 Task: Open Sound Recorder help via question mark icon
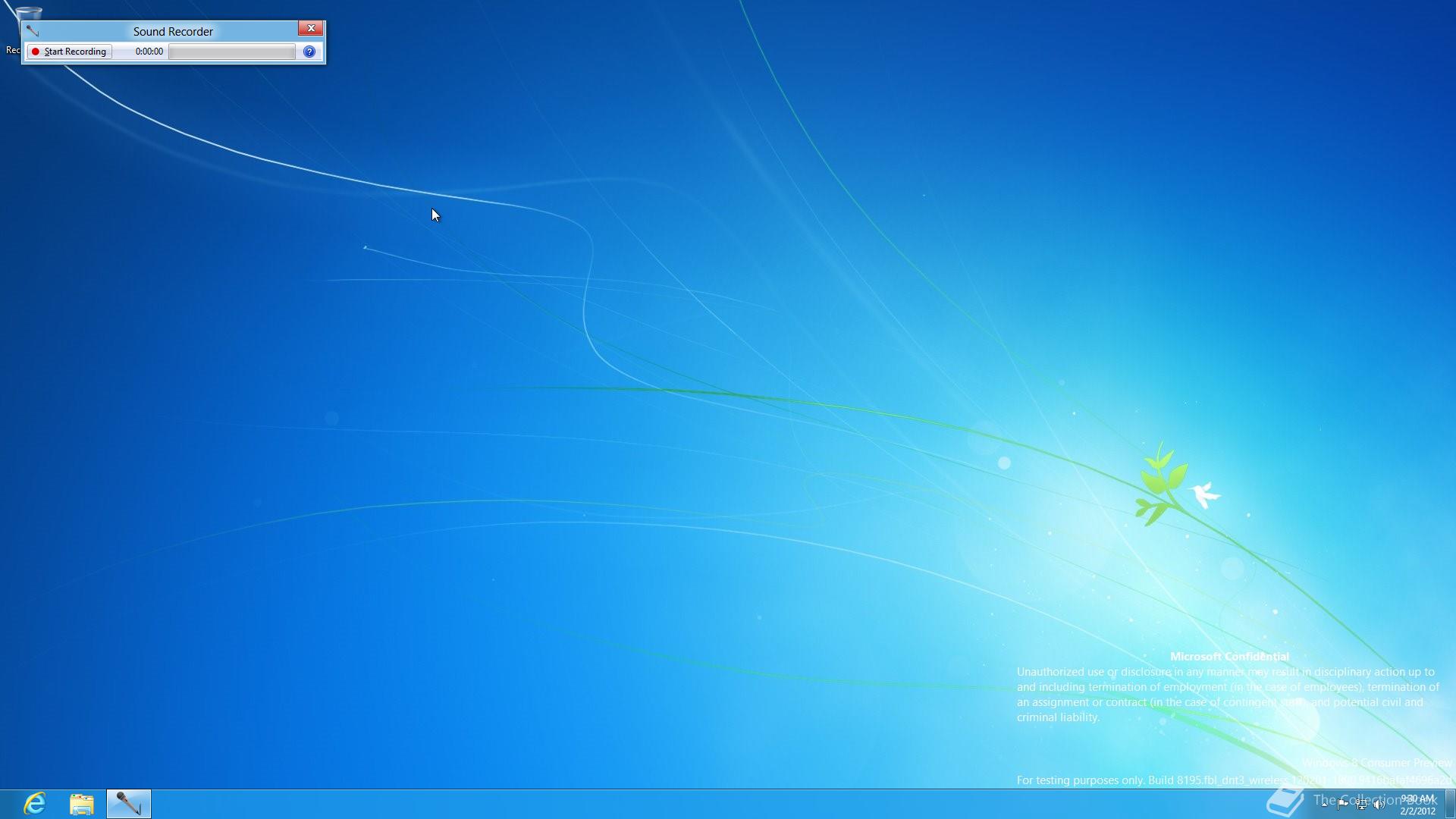(309, 52)
